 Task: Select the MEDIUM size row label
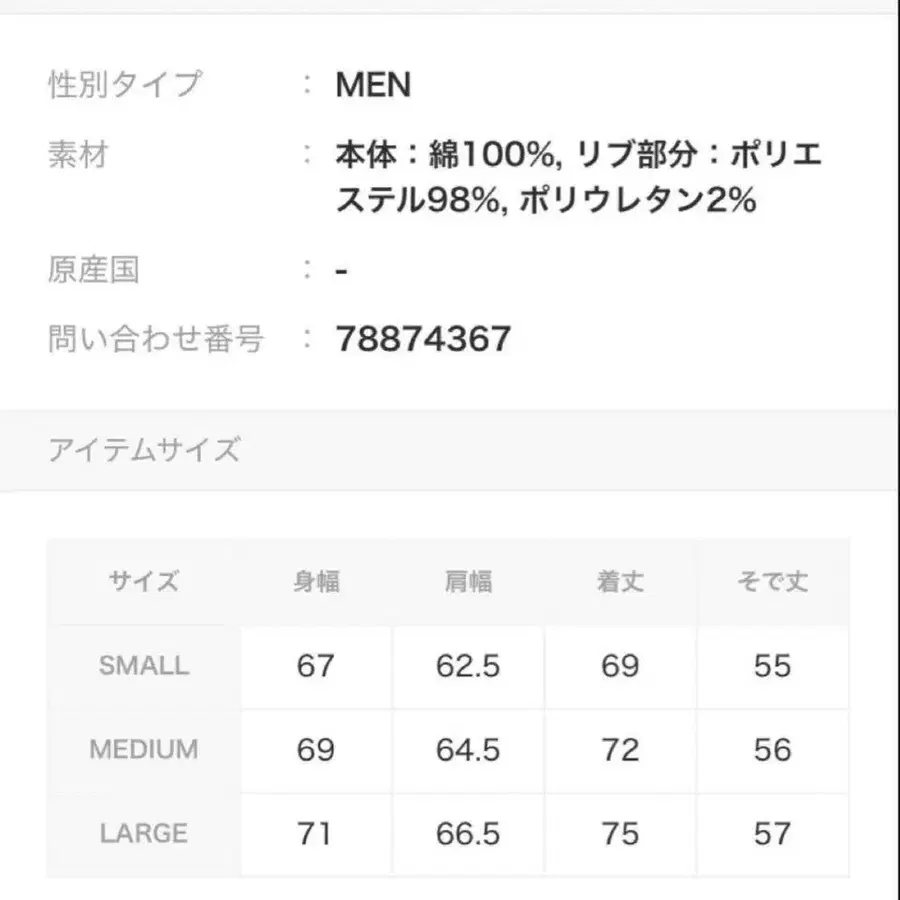point(143,750)
